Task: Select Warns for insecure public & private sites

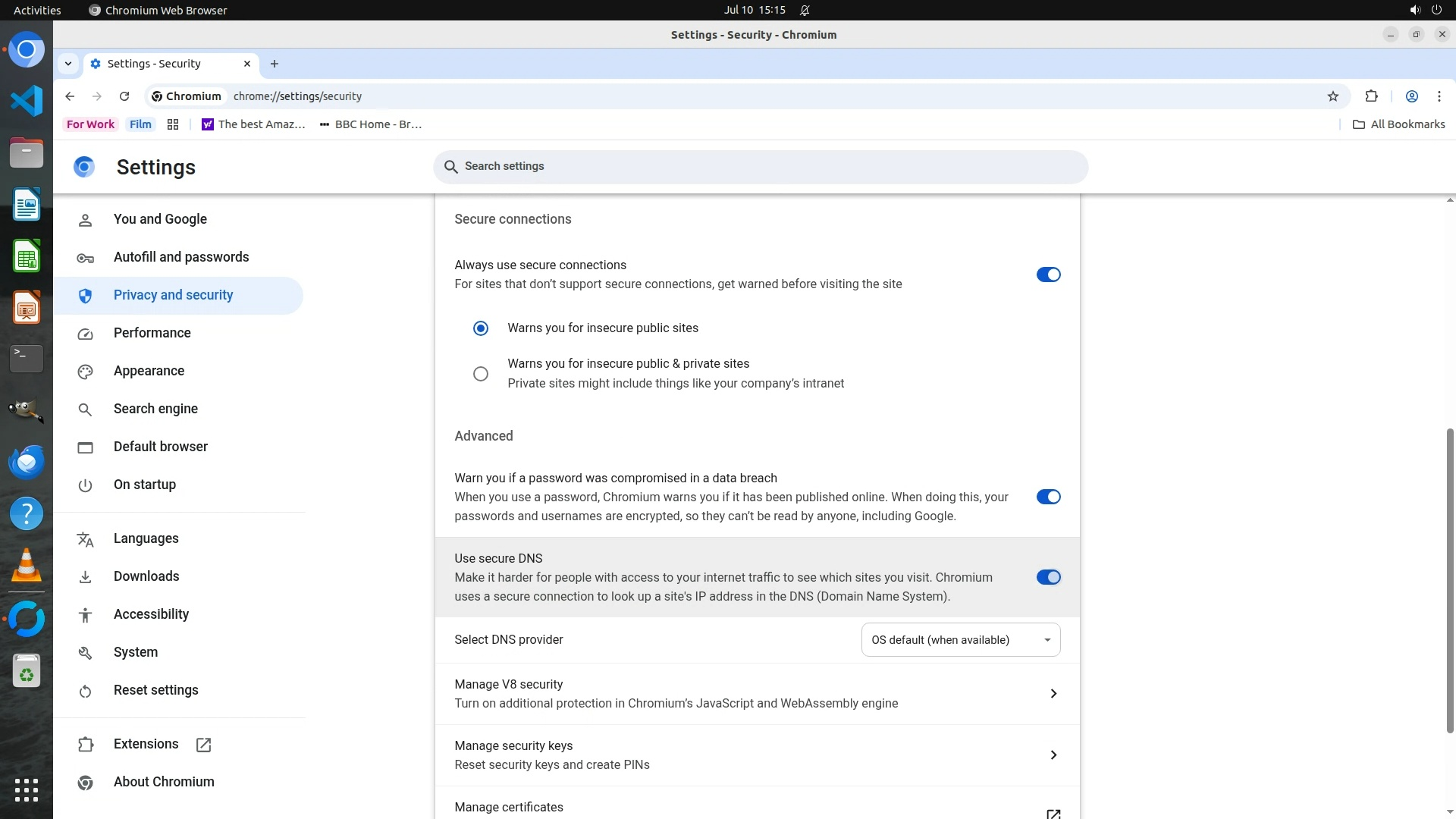Action: click(x=481, y=374)
